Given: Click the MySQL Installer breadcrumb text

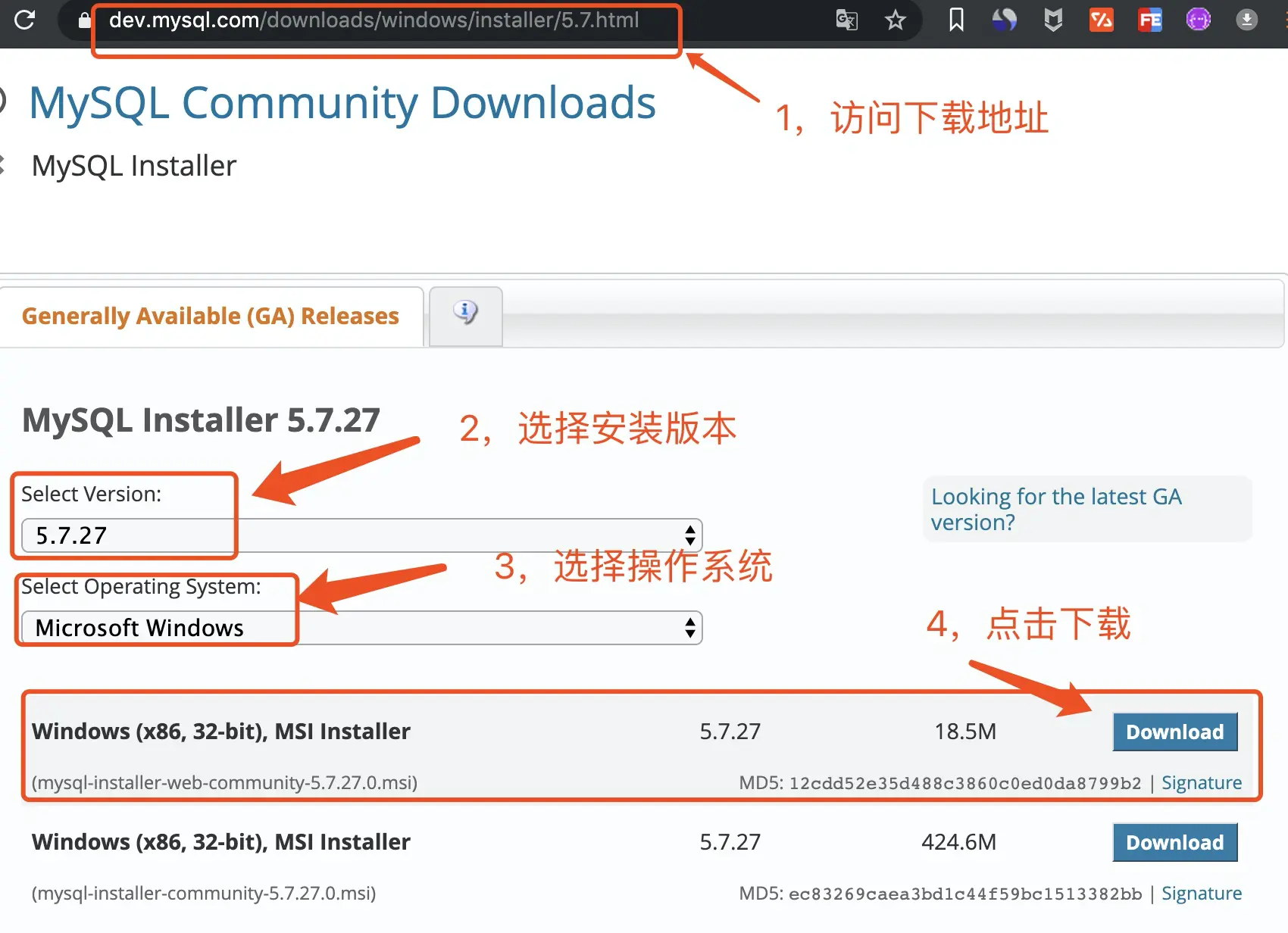Looking at the screenshot, I should pos(134,166).
